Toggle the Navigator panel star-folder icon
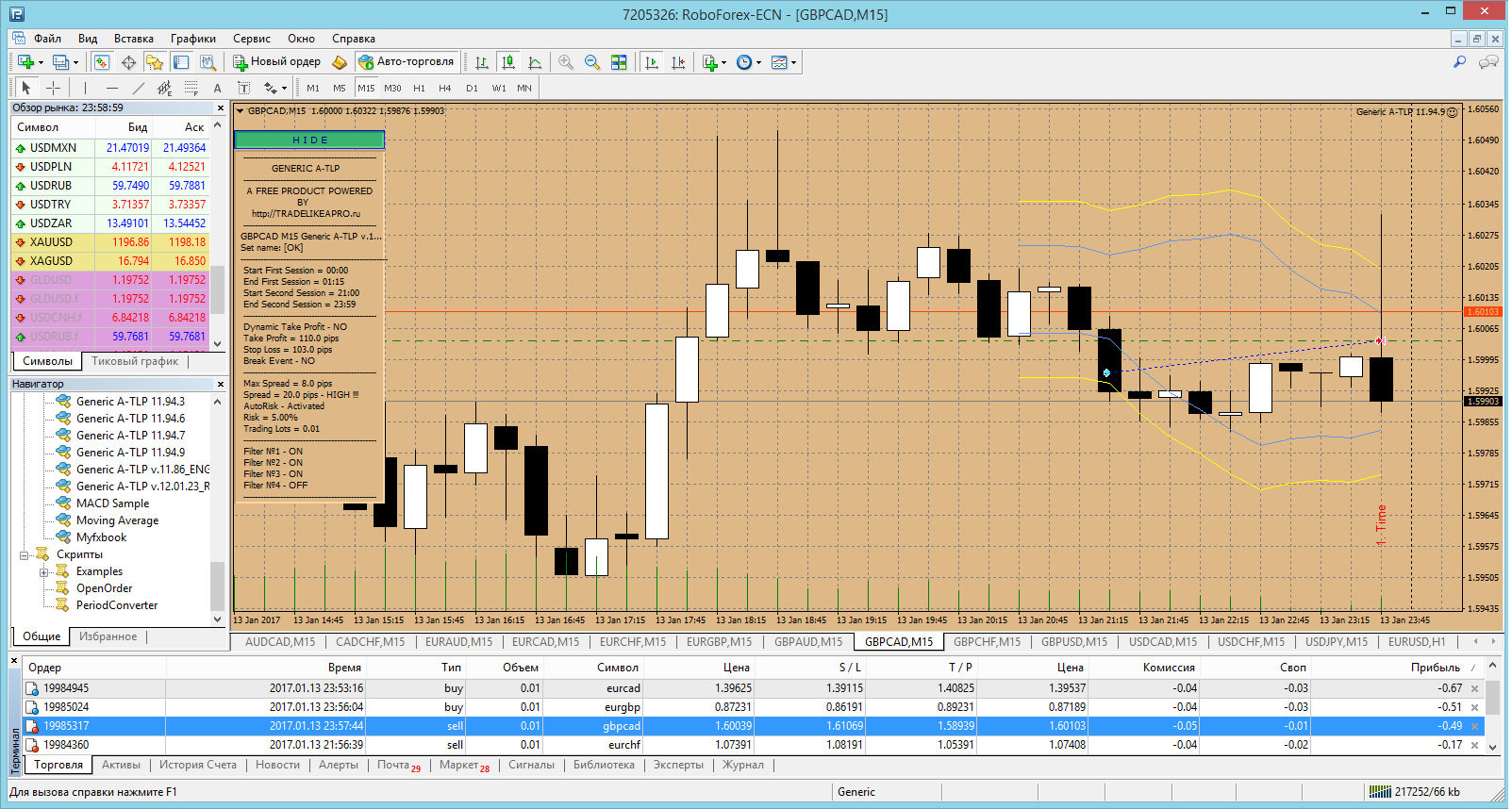Image resolution: width=1512 pixels, height=809 pixels. pyautogui.click(x=155, y=62)
